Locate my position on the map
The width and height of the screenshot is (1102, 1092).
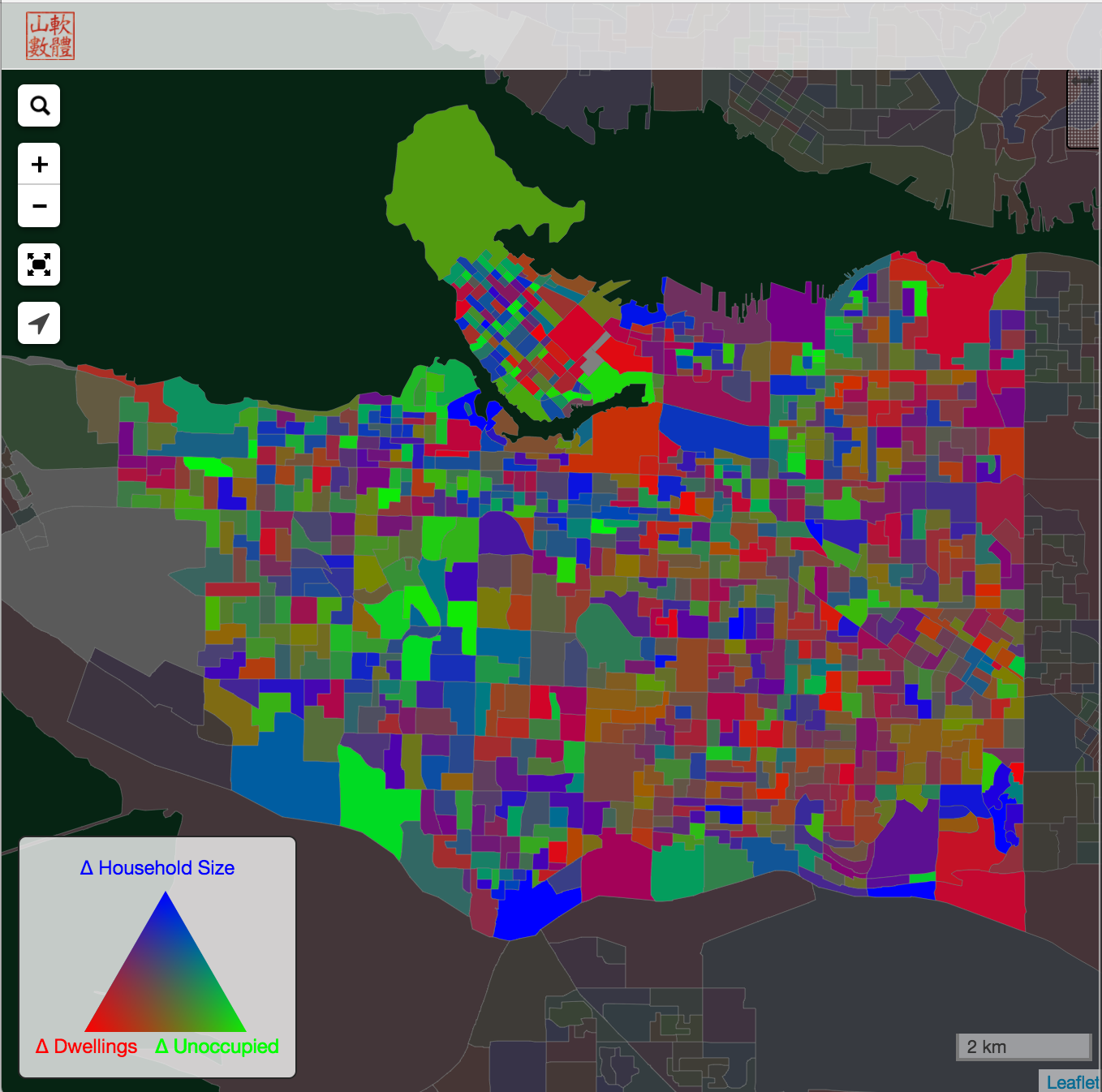click(x=39, y=323)
